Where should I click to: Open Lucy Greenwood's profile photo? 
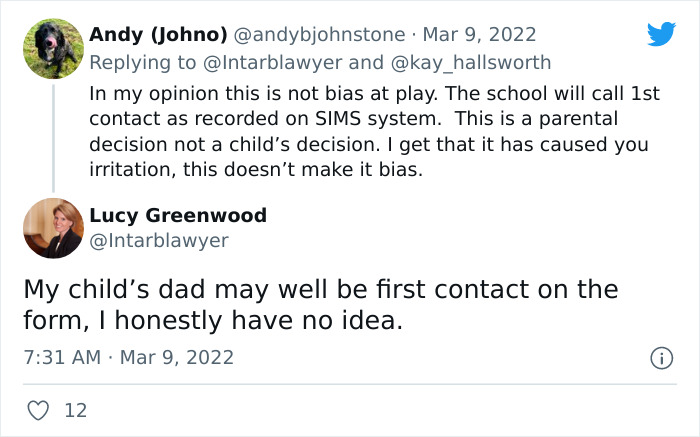(x=53, y=228)
